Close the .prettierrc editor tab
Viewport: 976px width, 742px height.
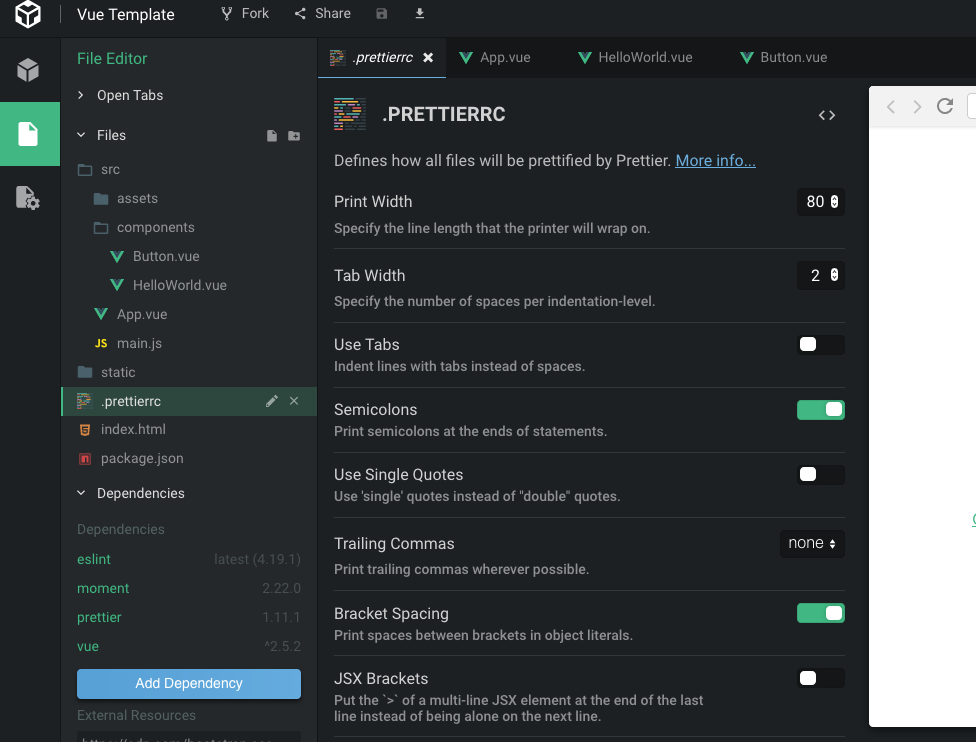tap(428, 57)
